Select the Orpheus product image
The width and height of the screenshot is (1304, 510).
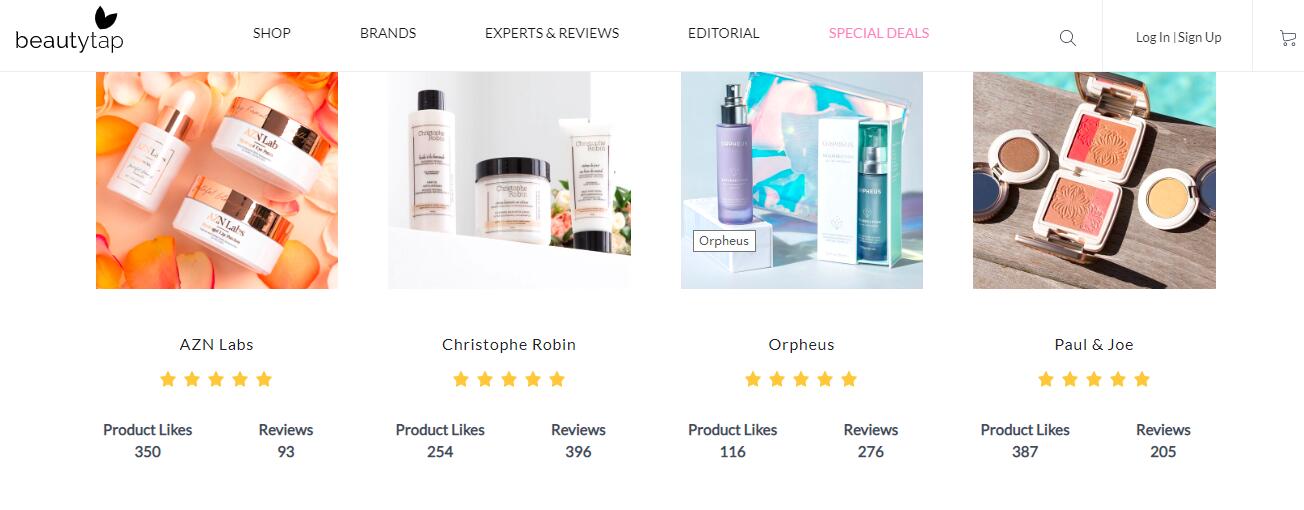[x=802, y=180]
